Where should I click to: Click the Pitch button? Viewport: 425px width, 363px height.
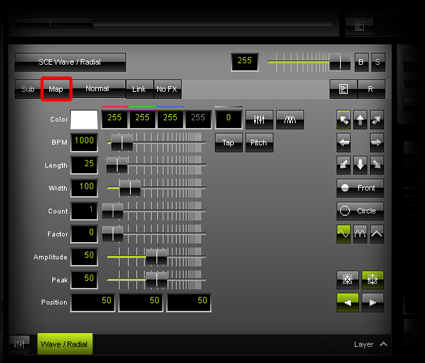click(259, 143)
